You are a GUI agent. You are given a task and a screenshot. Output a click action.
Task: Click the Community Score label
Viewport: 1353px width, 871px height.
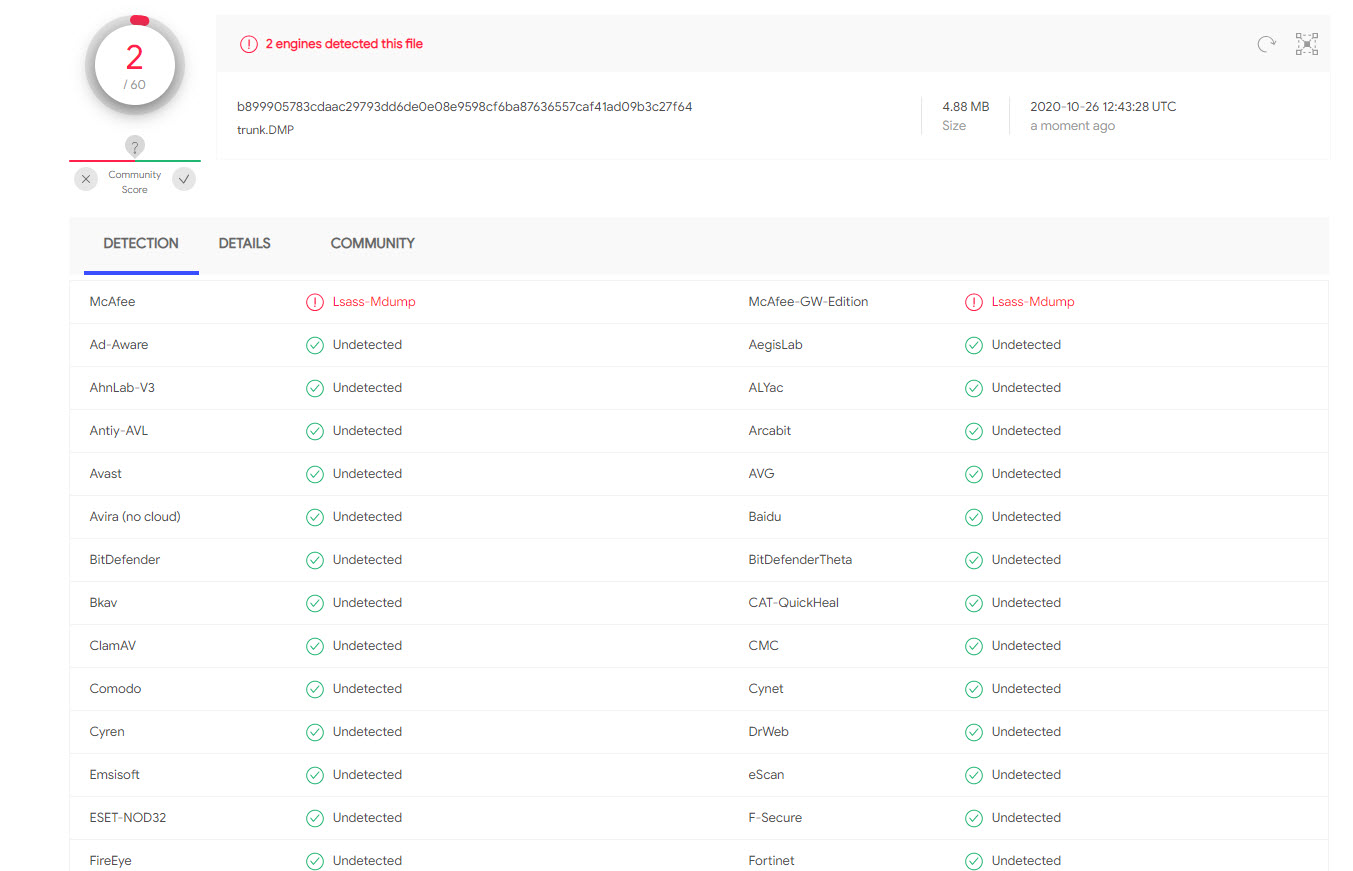135,182
